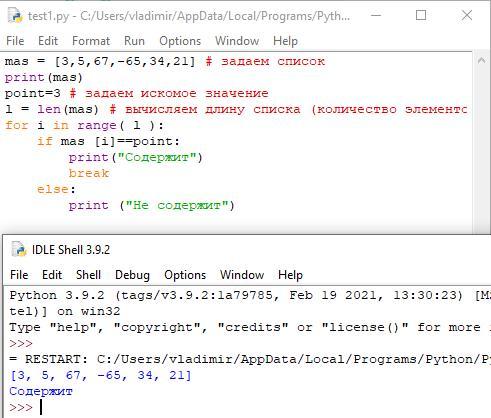Open IDLE Shell Options menu
The image size is (491, 418).
(185, 275)
